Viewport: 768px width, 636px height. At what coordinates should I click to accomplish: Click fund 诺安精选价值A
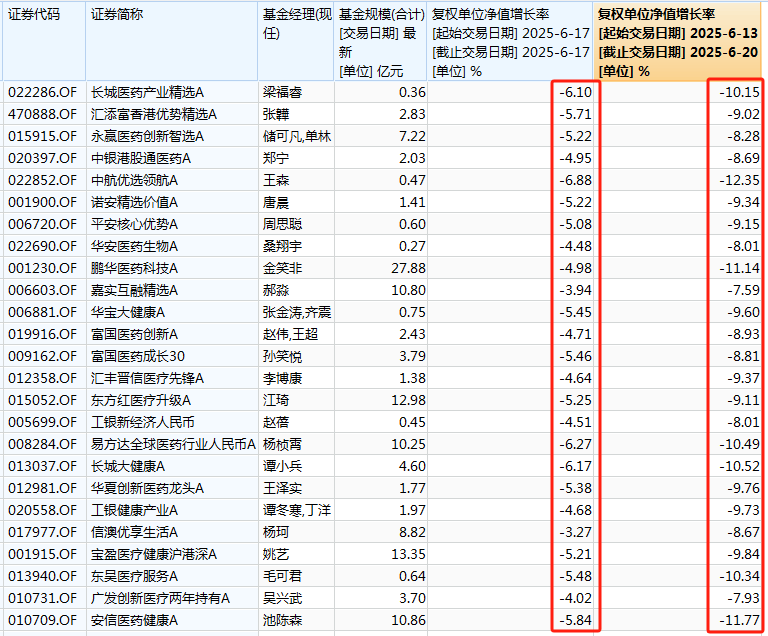pyautogui.click(x=134, y=202)
